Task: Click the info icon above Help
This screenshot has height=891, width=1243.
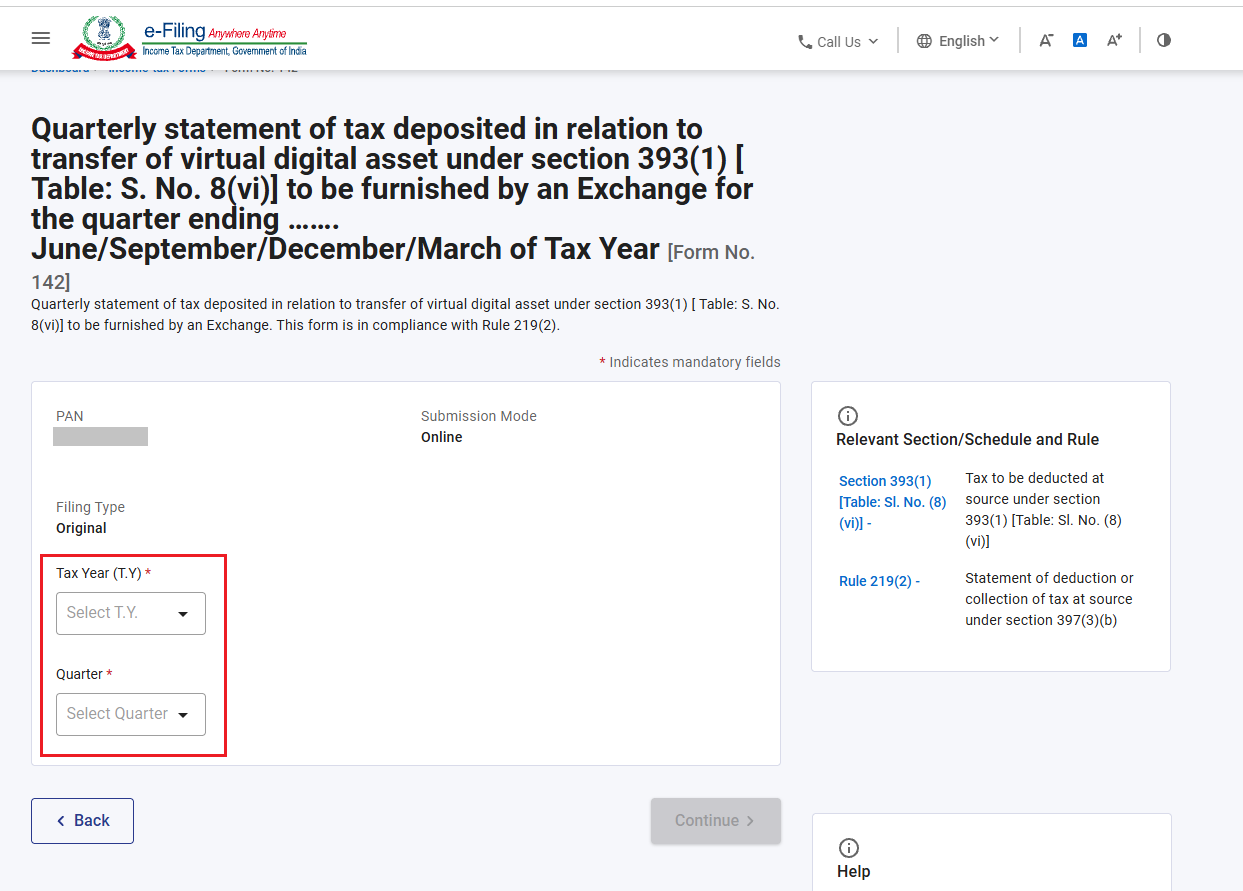Action: 849,848
